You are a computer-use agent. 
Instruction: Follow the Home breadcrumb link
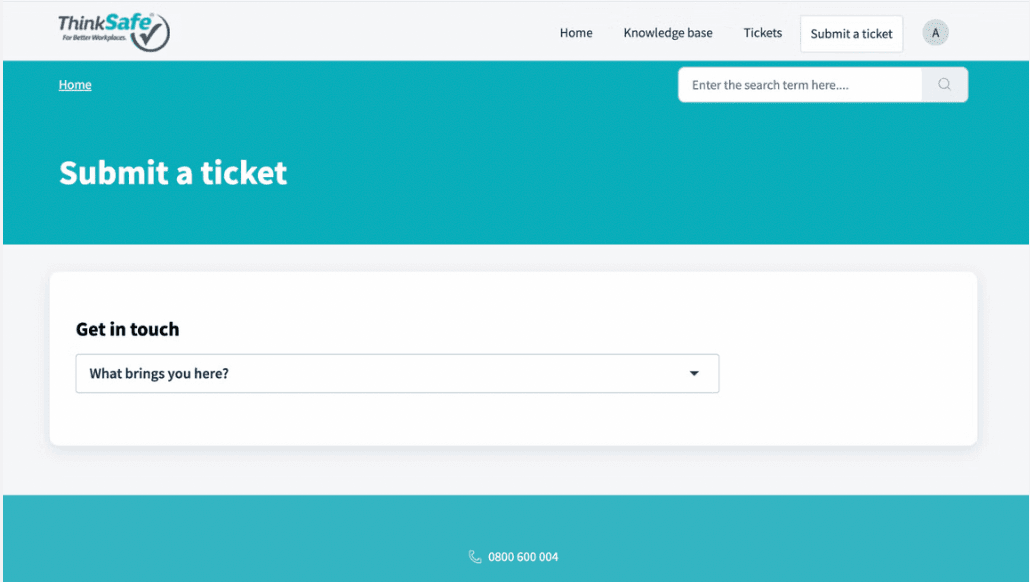[75, 84]
